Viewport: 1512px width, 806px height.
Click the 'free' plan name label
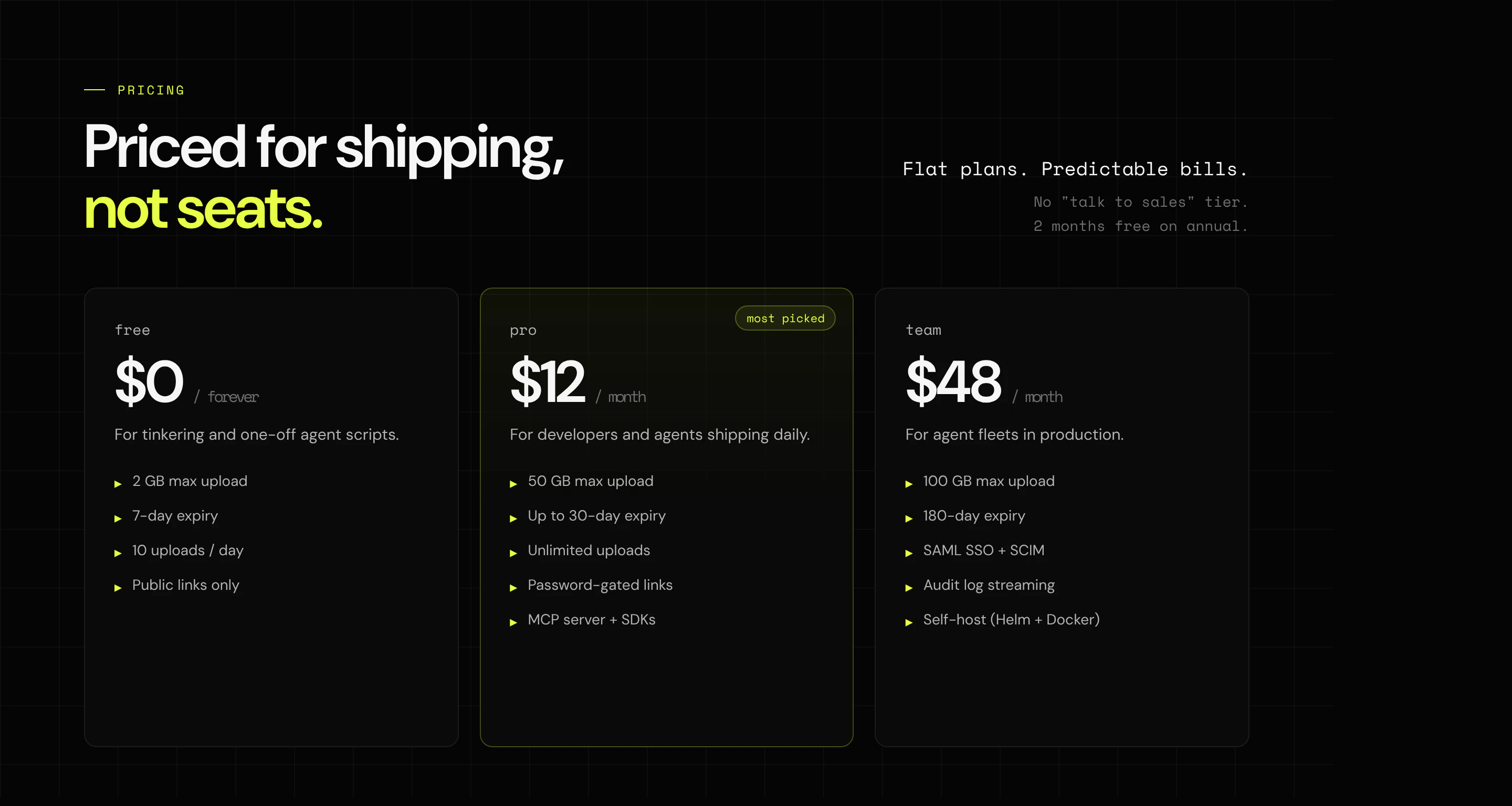click(133, 330)
